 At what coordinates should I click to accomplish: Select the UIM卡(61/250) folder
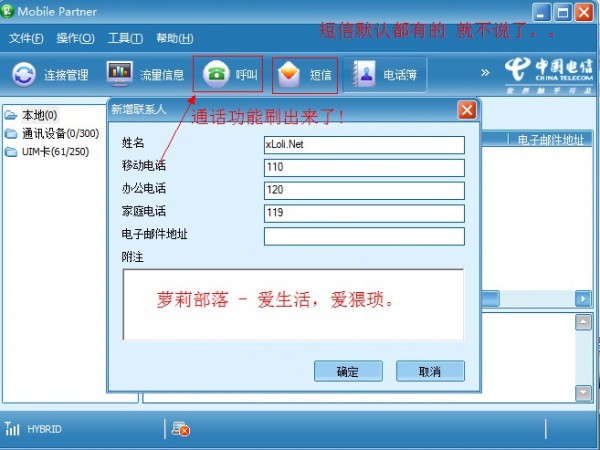(55, 152)
